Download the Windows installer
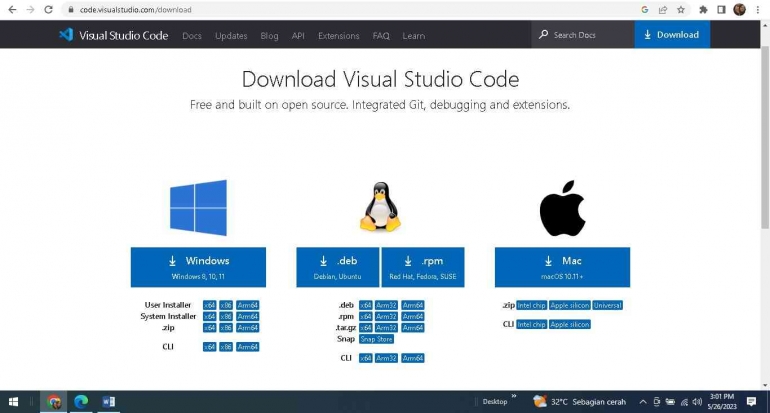 click(x=198, y=267)
